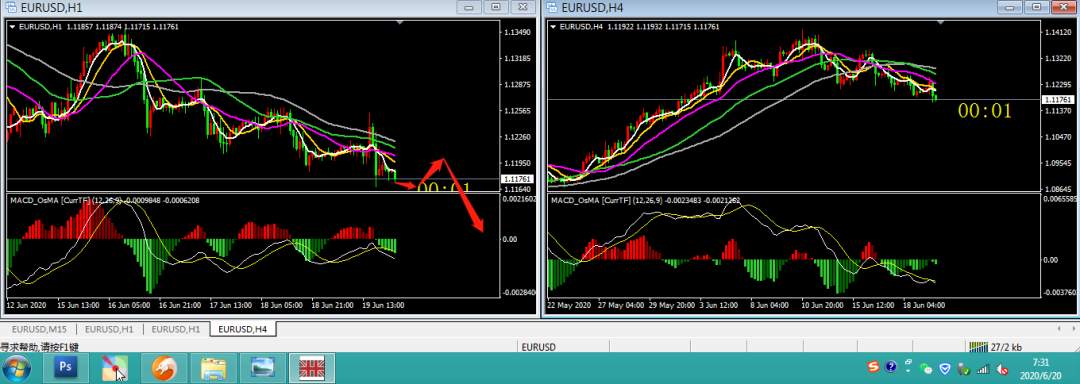Click the 10 Jun 20:00 time label
Screen dimensions: 1080x384
coord(822,304)
